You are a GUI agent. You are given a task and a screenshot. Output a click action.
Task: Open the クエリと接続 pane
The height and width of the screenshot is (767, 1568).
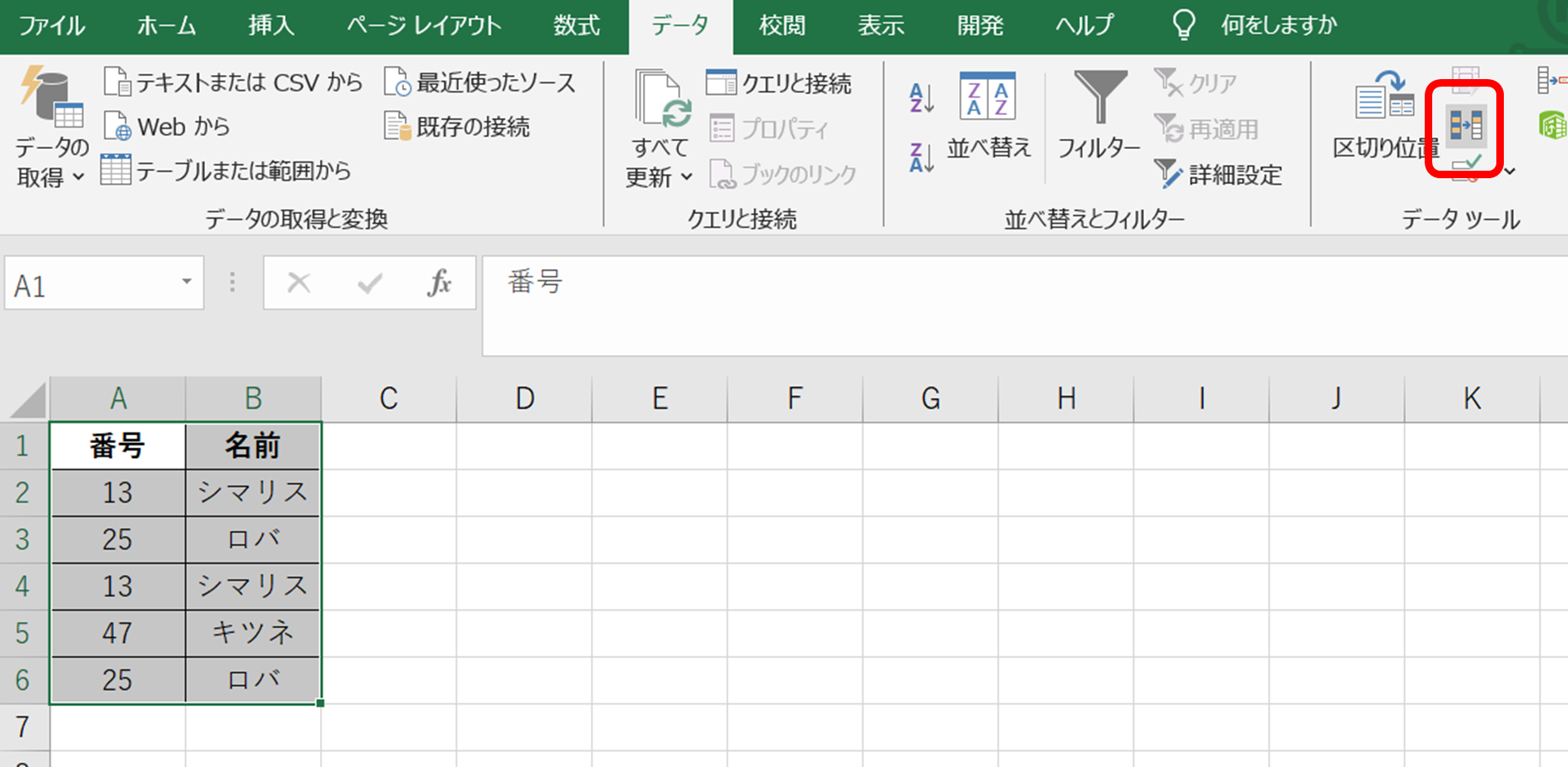click(x=780, y=83)
